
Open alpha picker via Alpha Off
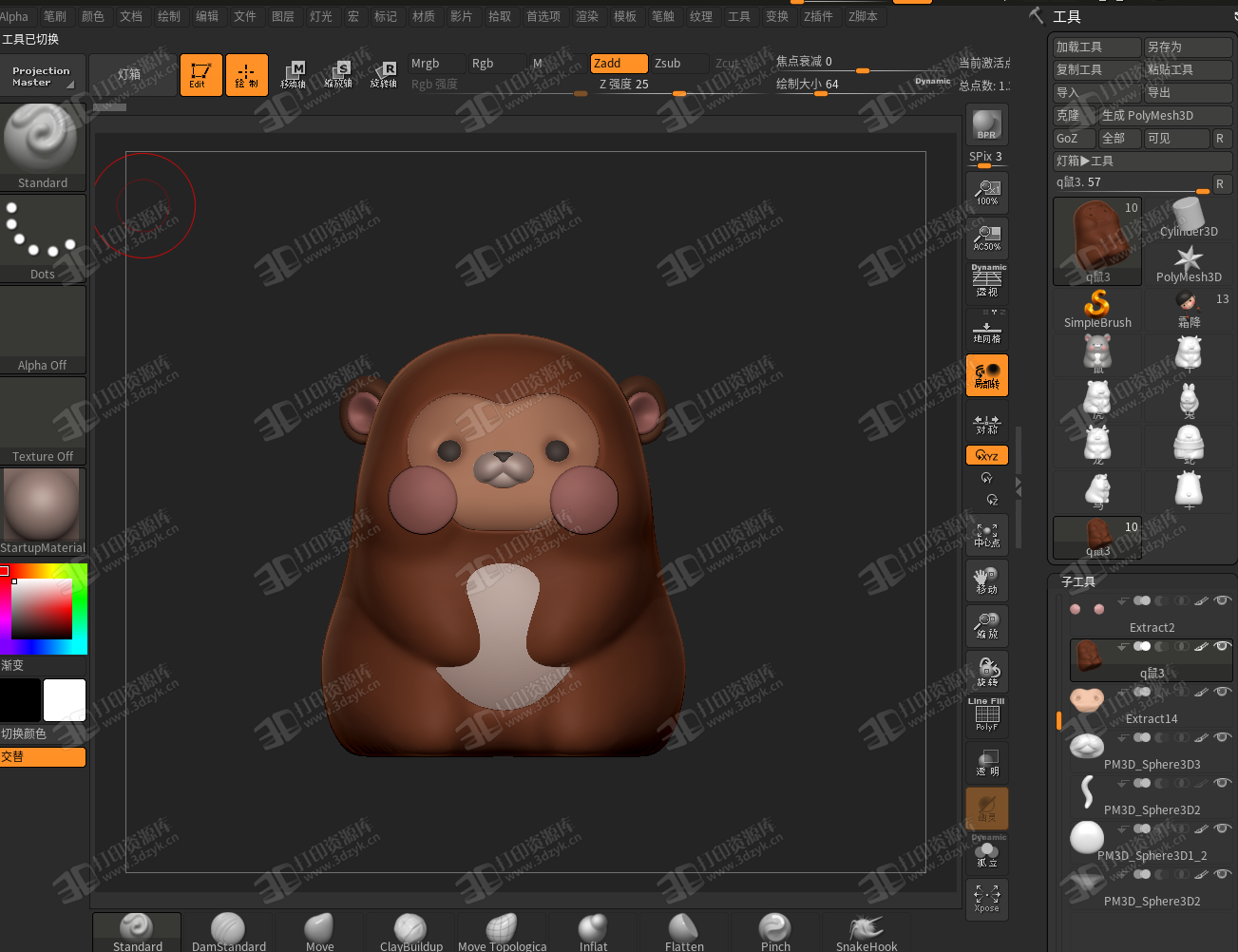[43, 330]
